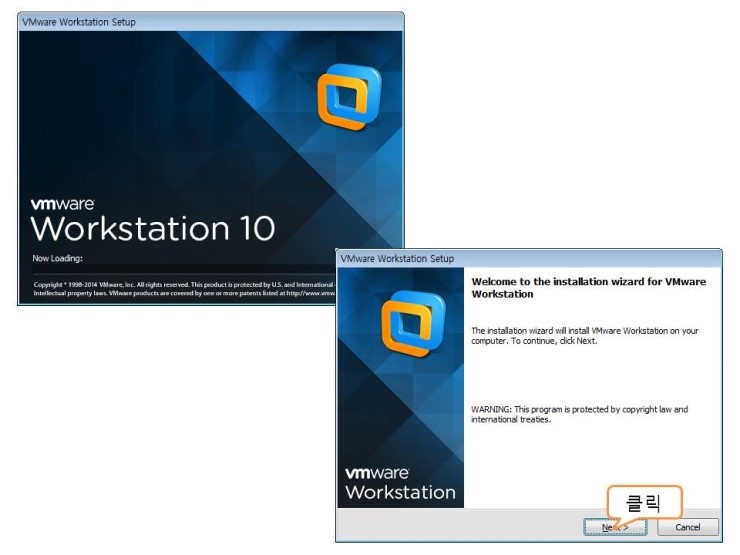Image resolution: width=740 pixels, height=555 pixels.
Task: Click the large Workstation 10 title text
Action: [152, 228]
